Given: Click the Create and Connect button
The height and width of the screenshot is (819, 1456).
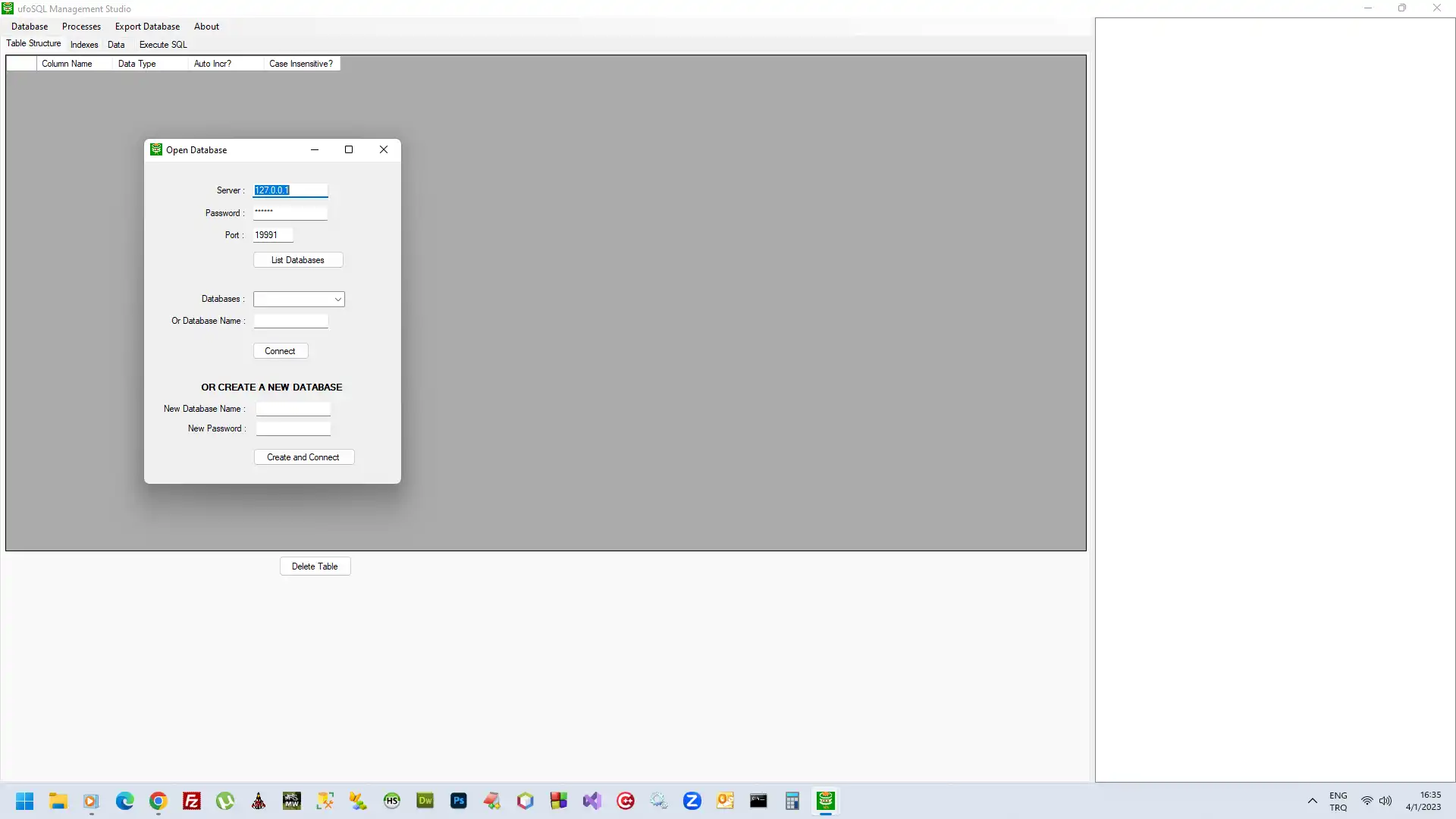Looking at the screenshot, I should (x=303, y=457).
